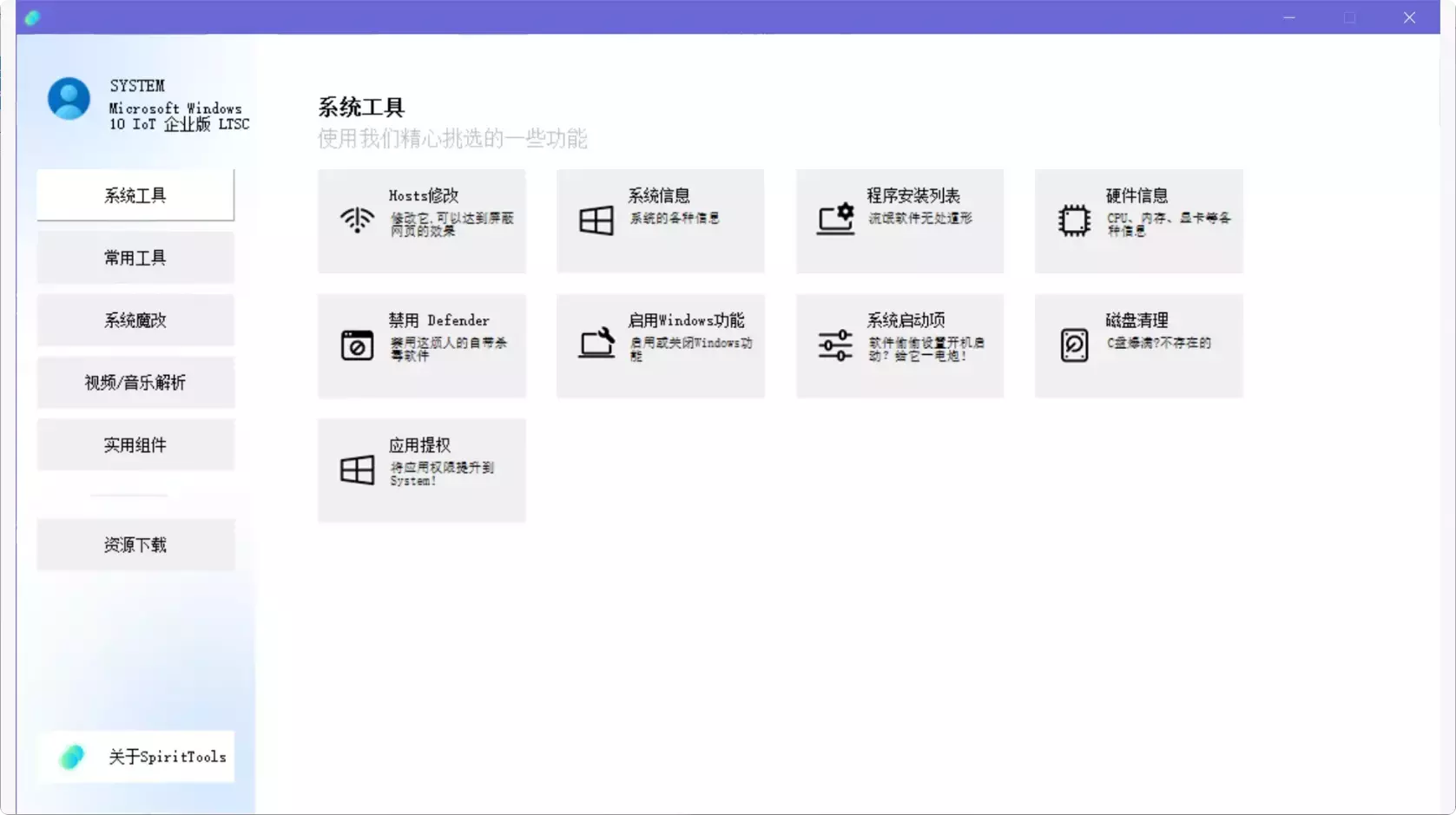Switch to the 常用工具 sidebar section

pyautogui.click(x=135, y=257)
